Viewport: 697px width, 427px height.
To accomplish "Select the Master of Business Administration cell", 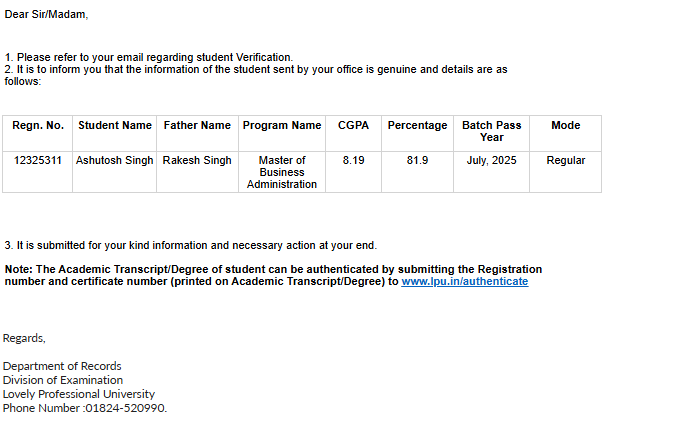I will [x=282, y=172].
